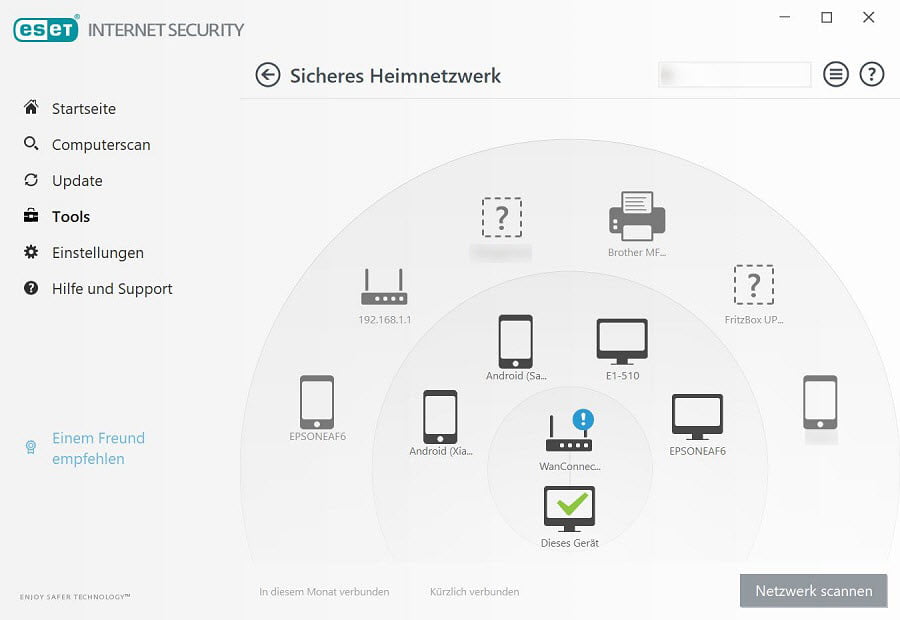900x620 pixels.
Task: Click the Hilfe und Support question icon
Action: (31, 288)
